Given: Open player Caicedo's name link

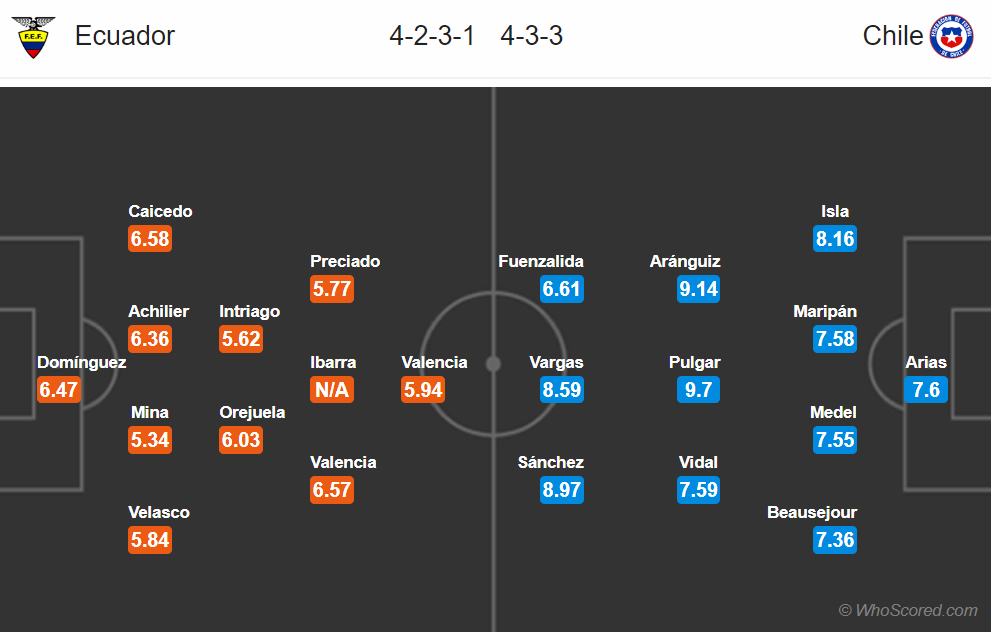Looking at the screenshot, I should 160,211.
